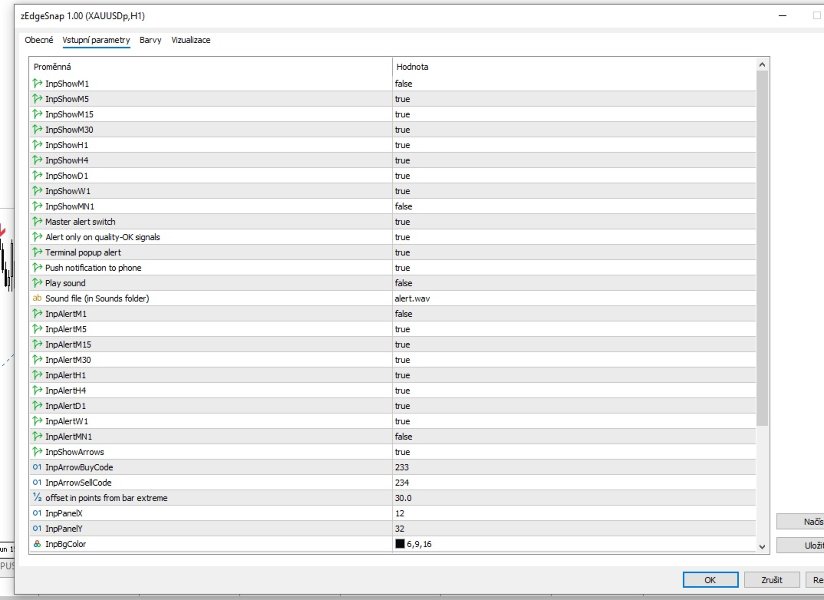Switch to the Barvy tab

tap(150, 40)
